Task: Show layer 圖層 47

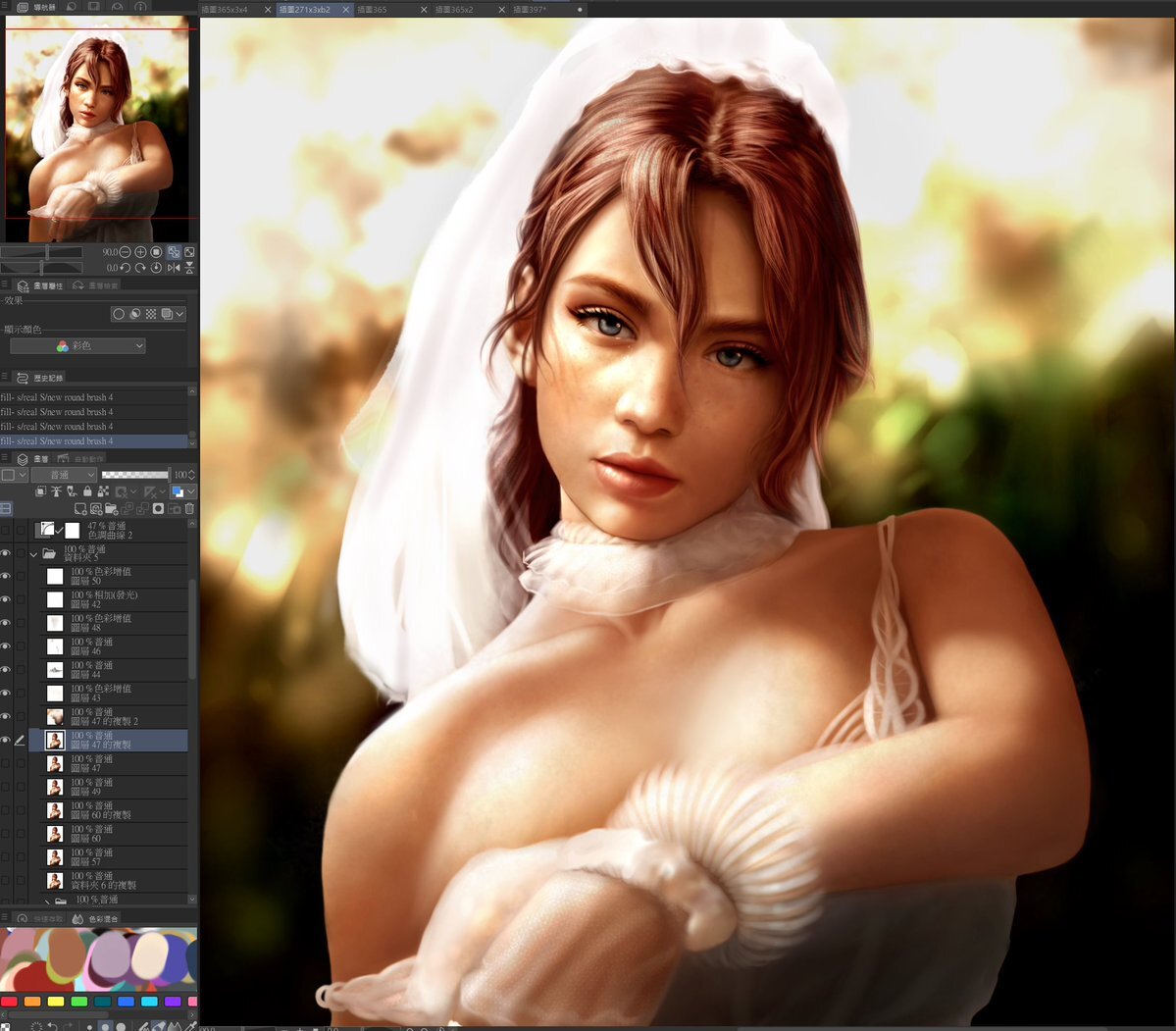Action: 6,763
